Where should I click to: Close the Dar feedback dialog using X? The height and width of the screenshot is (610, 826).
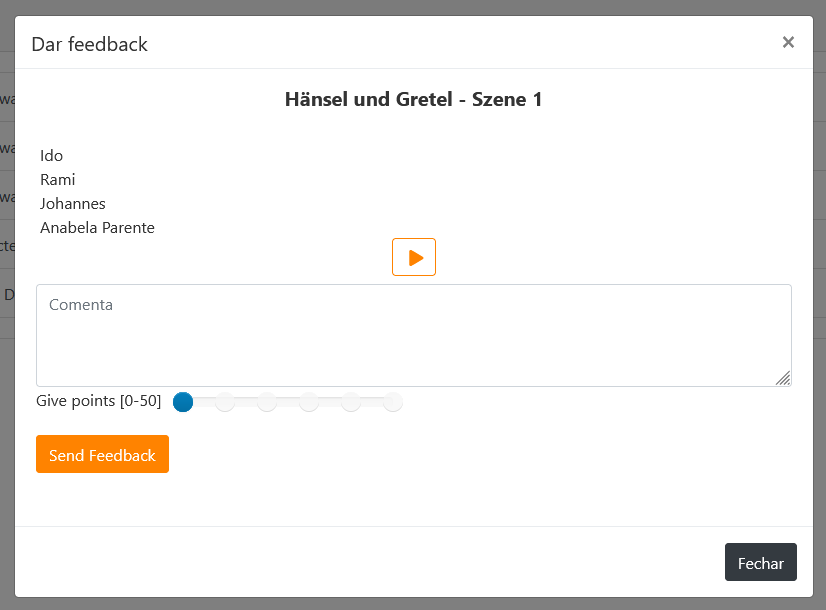tap(788, 42)
